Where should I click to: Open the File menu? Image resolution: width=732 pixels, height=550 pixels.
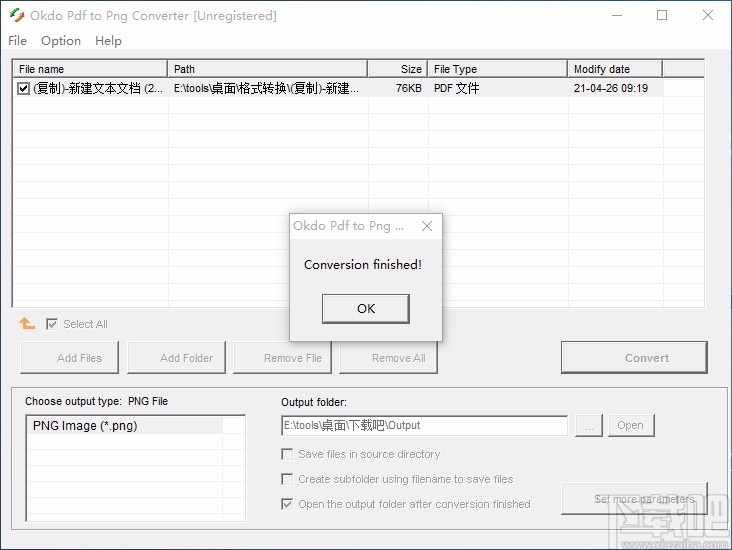click(x=17, y=41)
